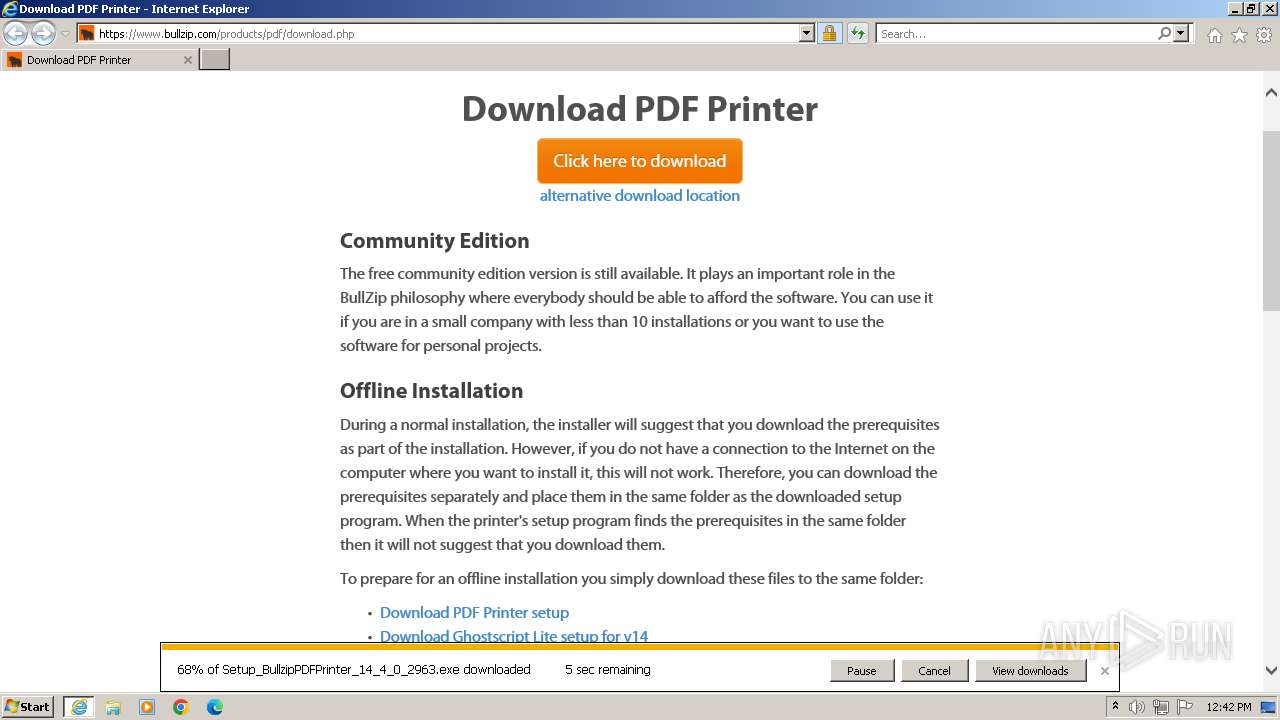Image resolution: width=1280 pixels, height=720 pixels.
Task: Click the Show desktop button
Action: 1270,707
